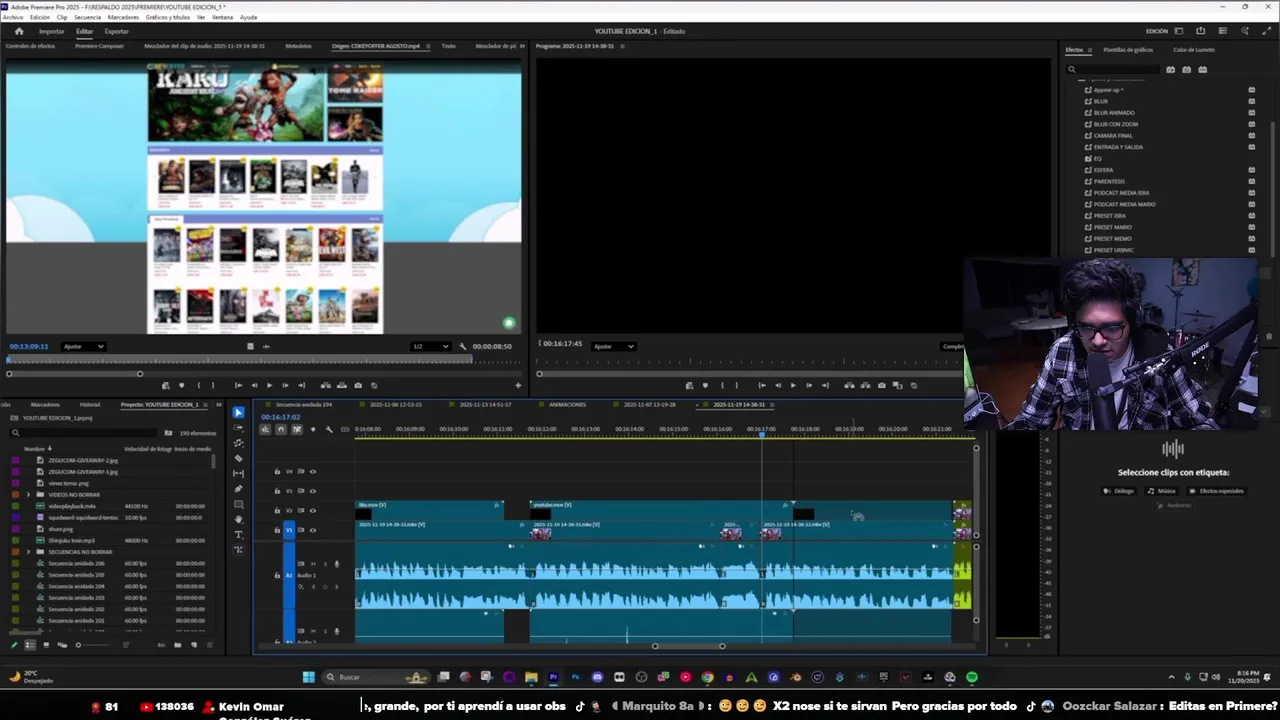Open the Secuencia menu
1280x720 pixels.
(87, 17)
